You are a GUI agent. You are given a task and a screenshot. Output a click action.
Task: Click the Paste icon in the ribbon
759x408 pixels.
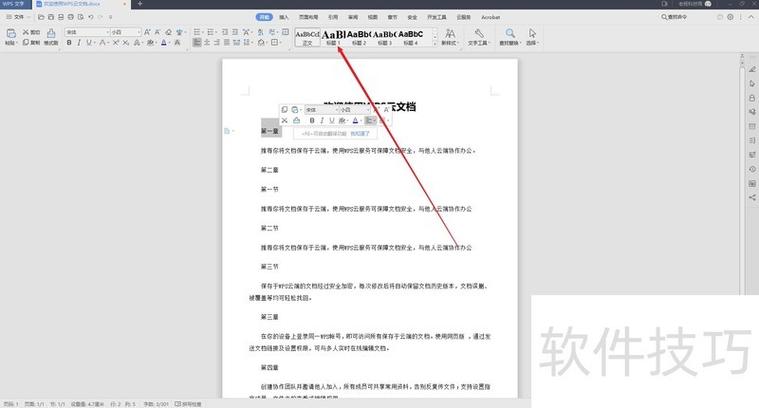click(x=11, y=33)
